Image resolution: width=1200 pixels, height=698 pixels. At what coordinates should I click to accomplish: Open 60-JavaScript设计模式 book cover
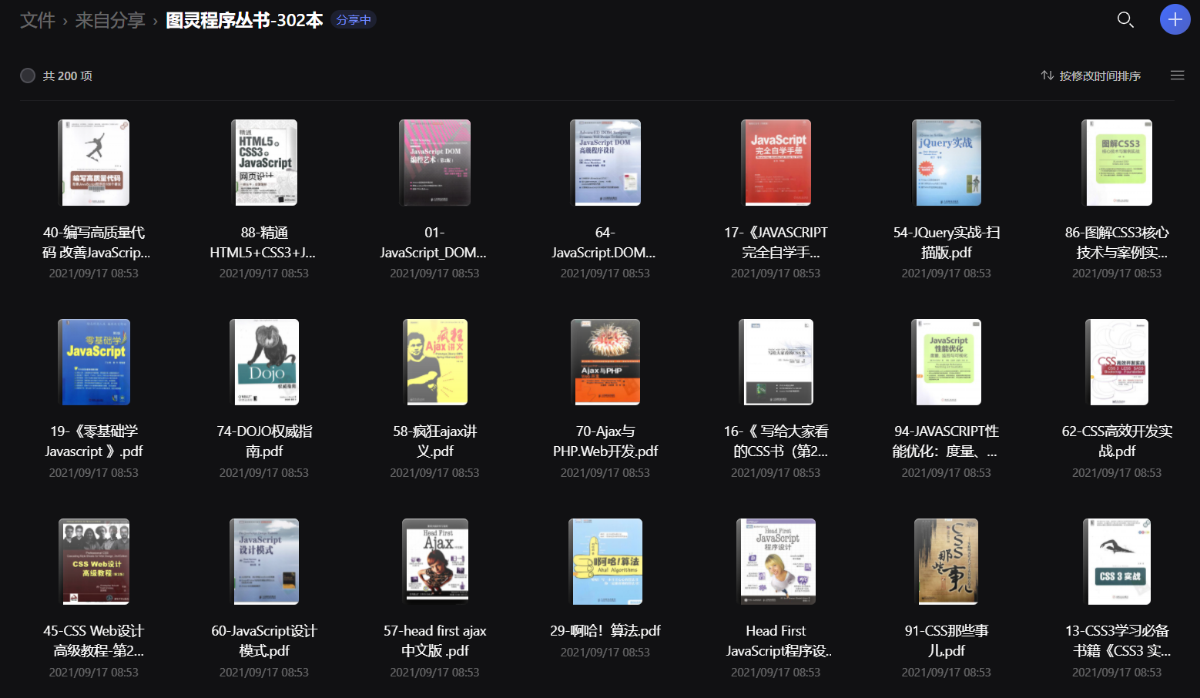click(x=264, y=562)
